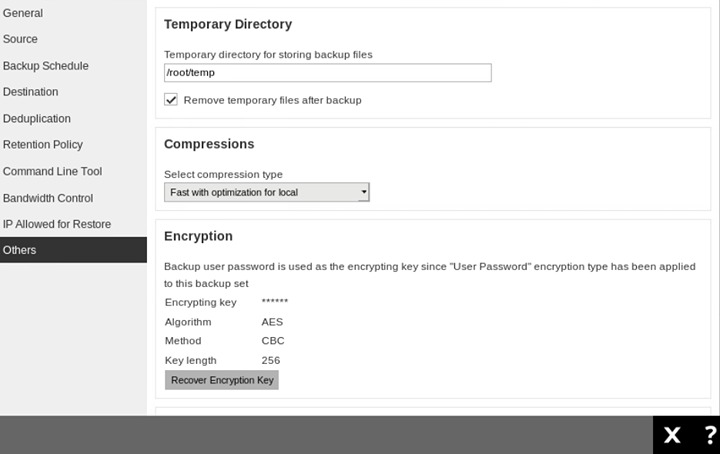
Task: Open the compression type dropdown
Action: tap(267, 192)
